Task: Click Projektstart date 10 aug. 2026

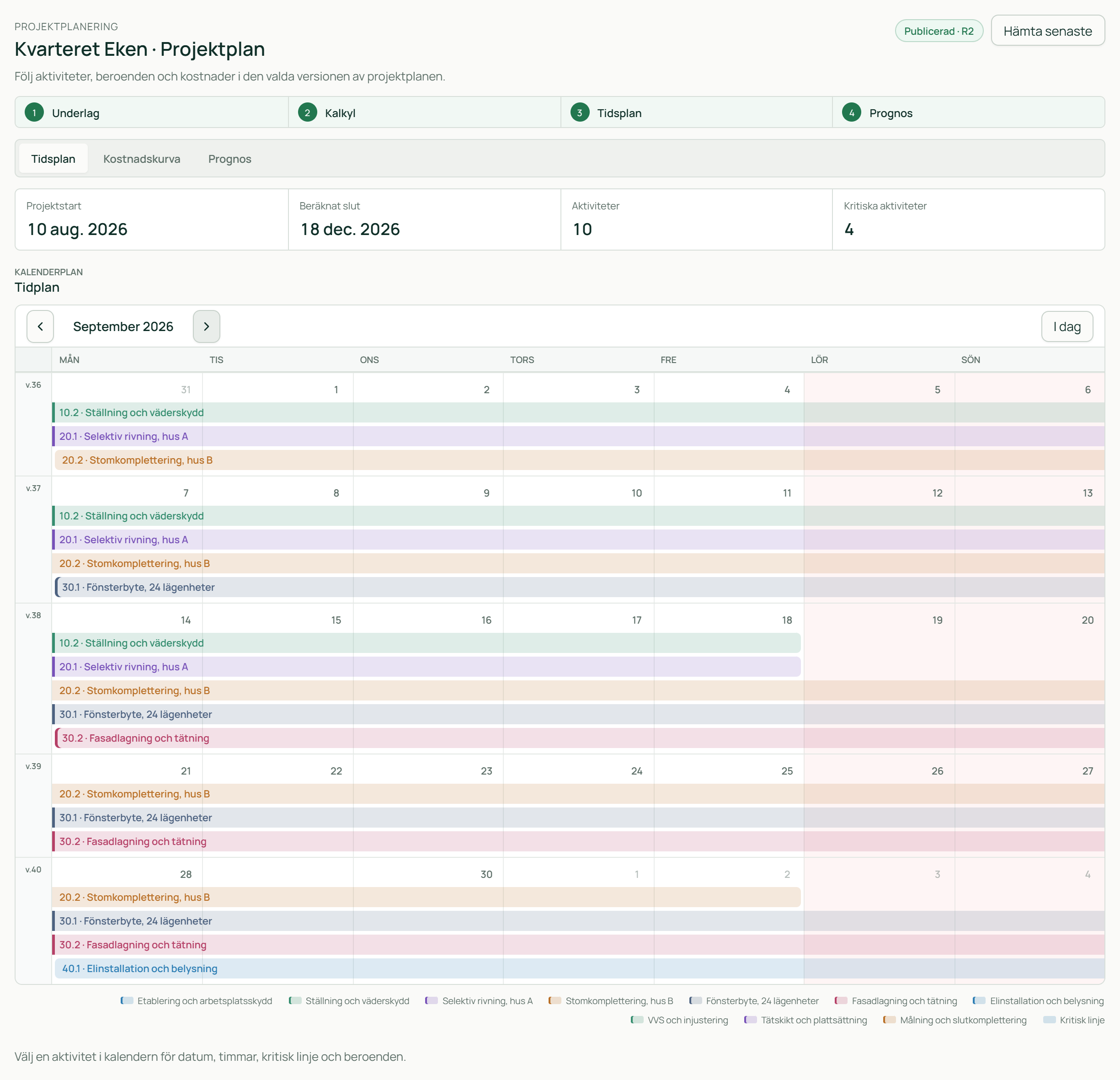Action: tap(78, 229)
